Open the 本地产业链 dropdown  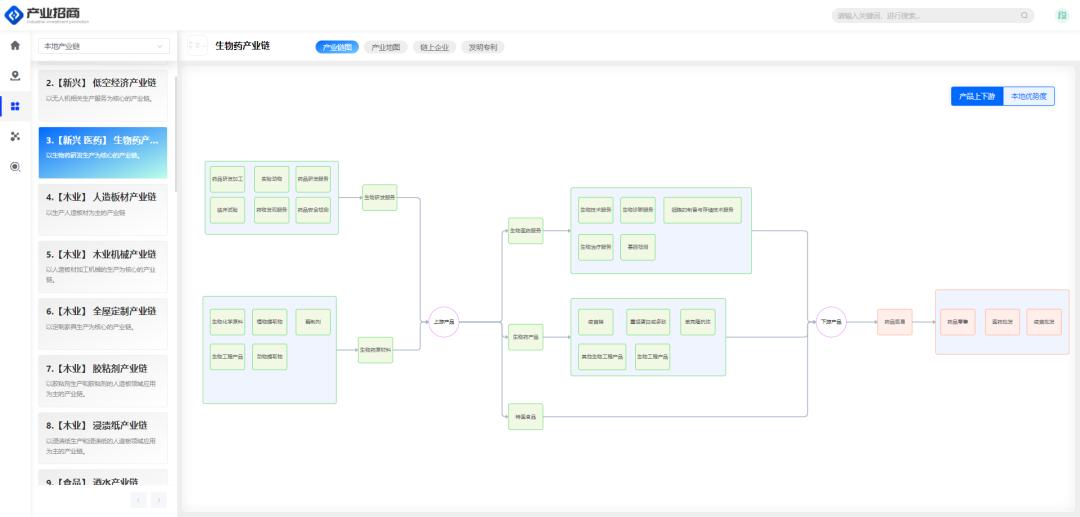tap(103, 46)
